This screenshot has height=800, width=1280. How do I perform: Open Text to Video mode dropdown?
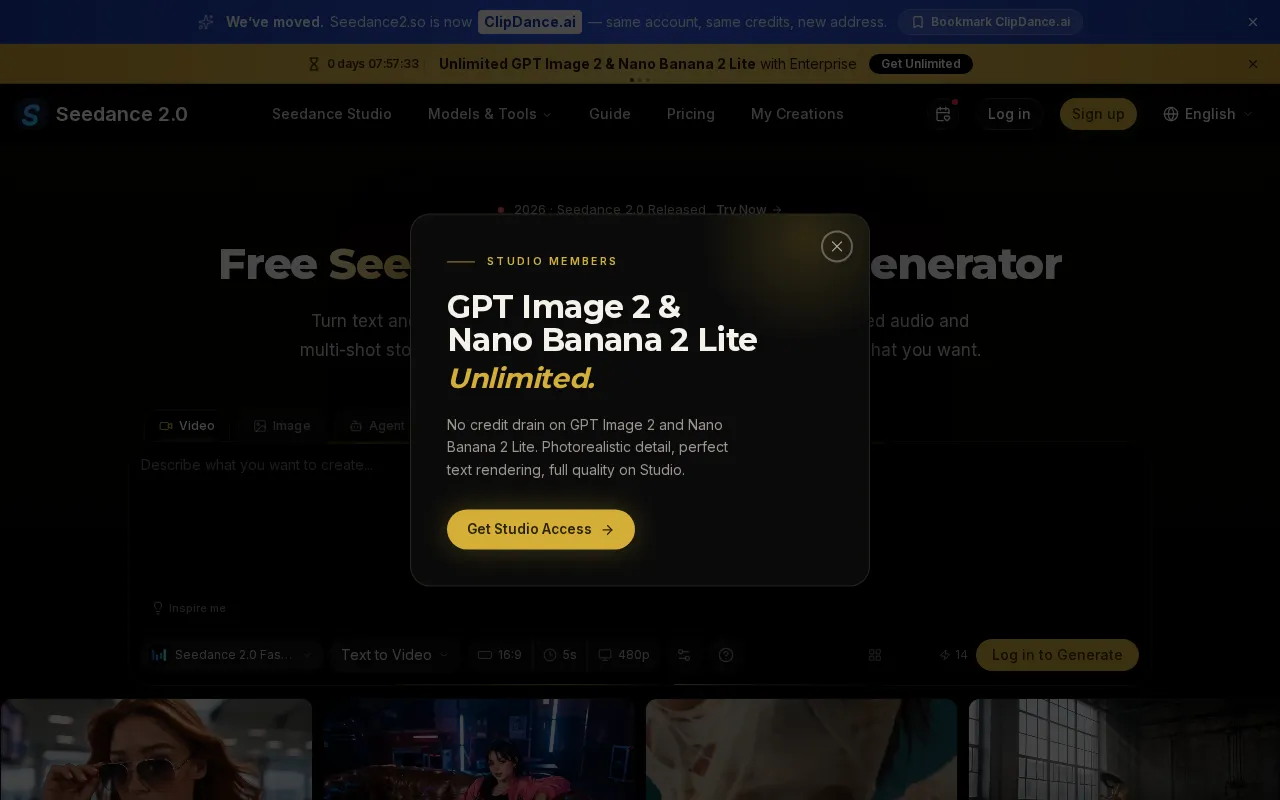(x=395, y=655)
